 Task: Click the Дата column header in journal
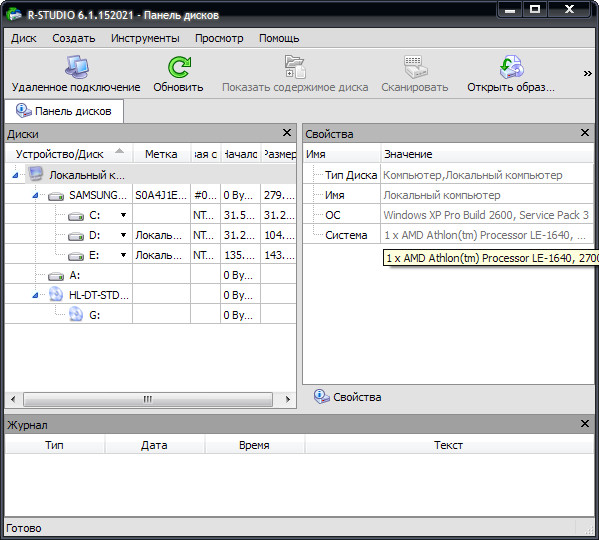coord(154,445)
